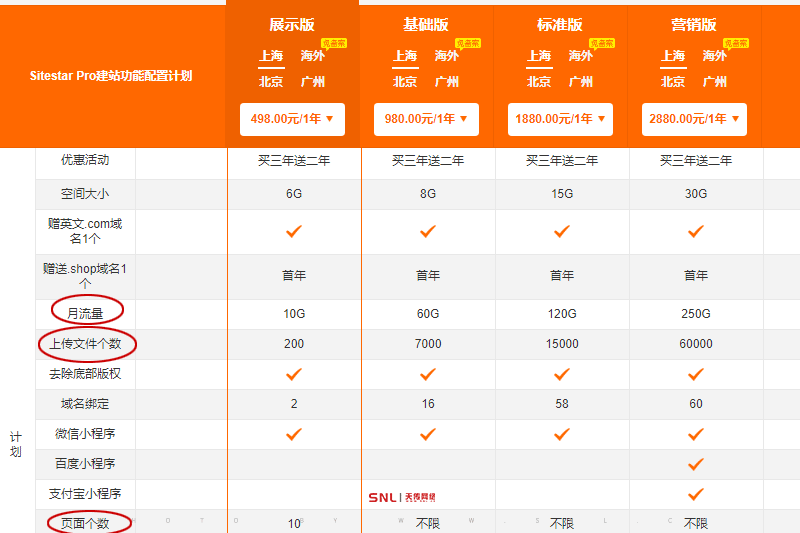Screen dimensions: 800x533
Task: Click the 免备案 badge on 展示版
Action: 334,43
